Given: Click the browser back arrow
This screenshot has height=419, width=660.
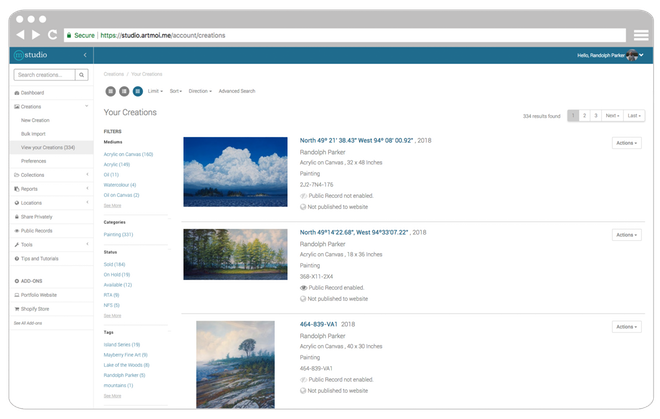Looking at the screenshot, I should (20, 35).
